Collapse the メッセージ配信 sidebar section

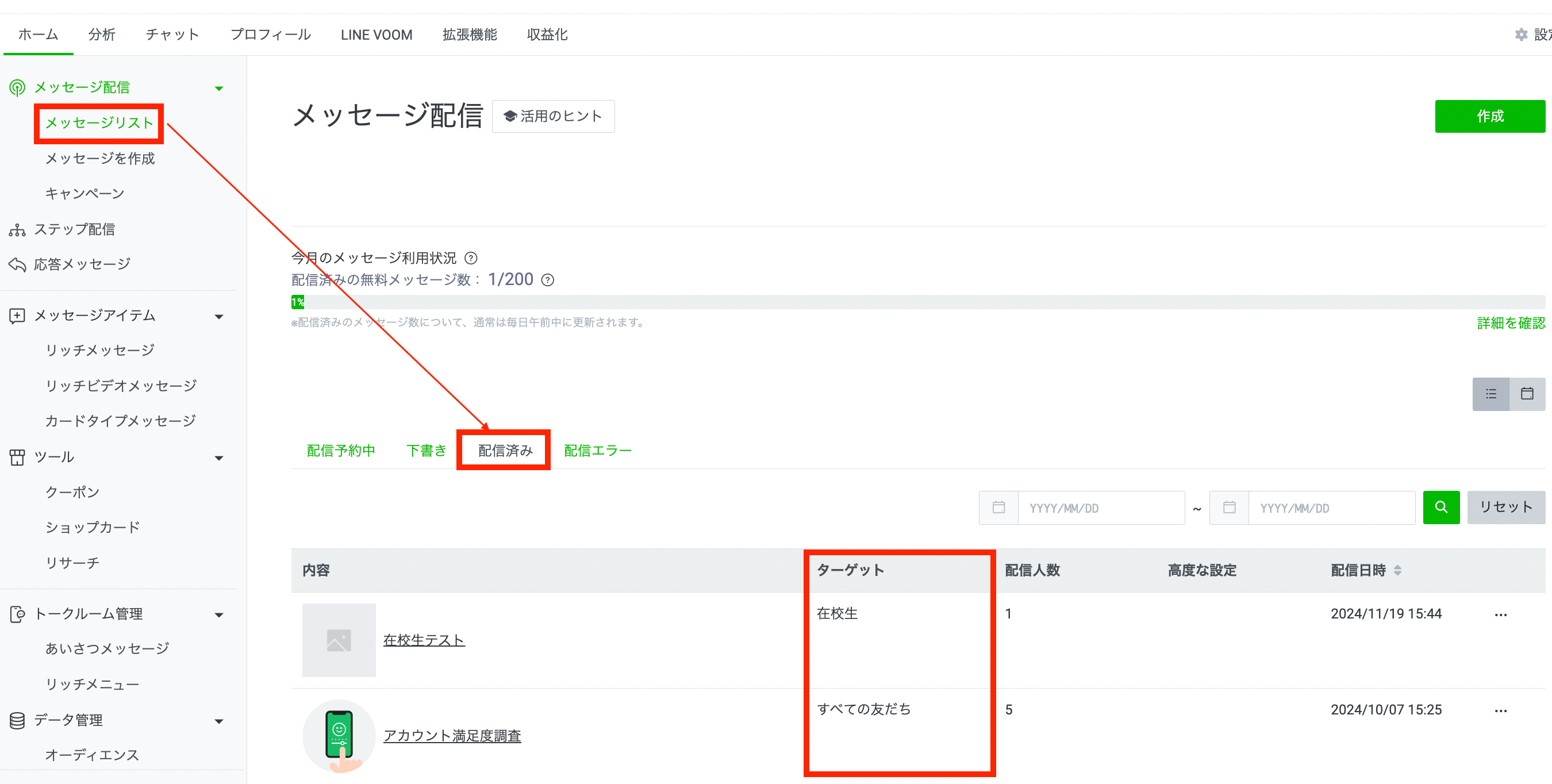point(218,89)
